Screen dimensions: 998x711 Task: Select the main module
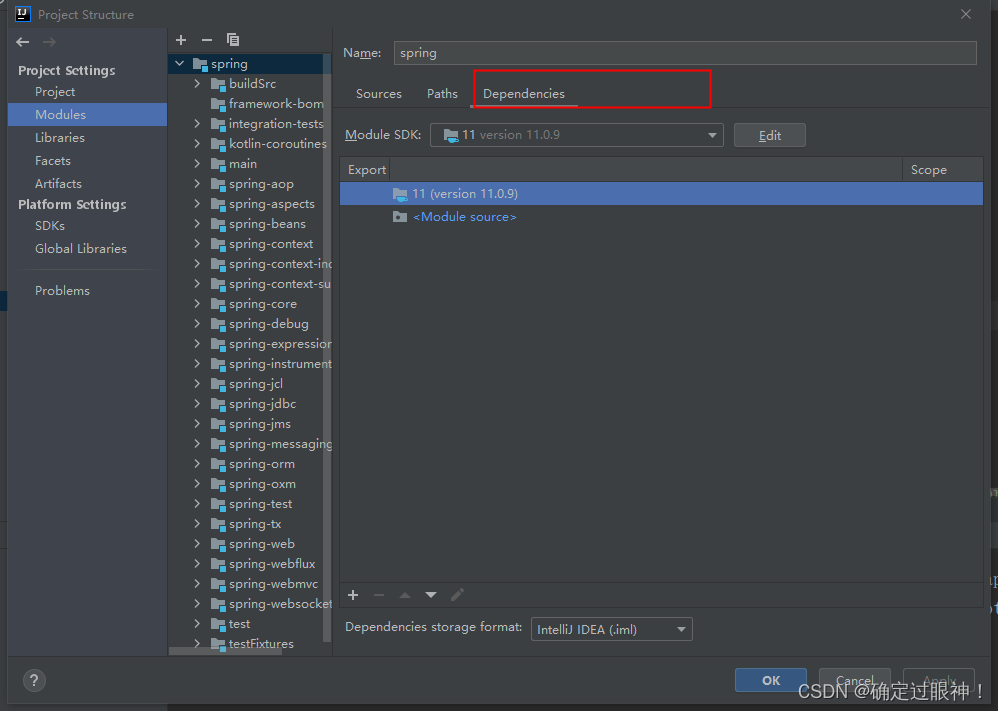click(x=242, y=164)
